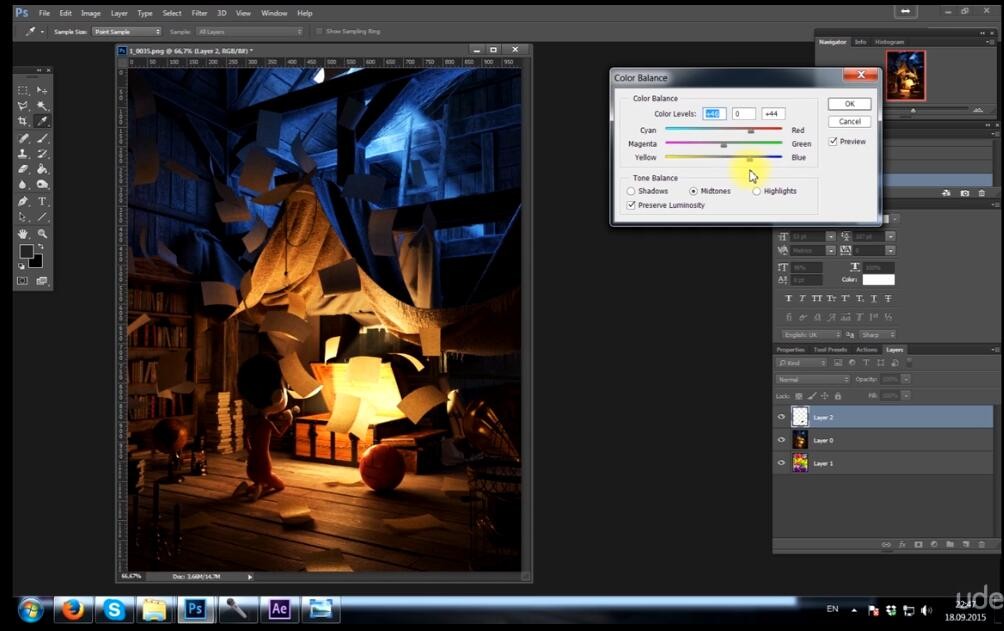
Task: Select Highlights tone balance option
Action: point(756,192)
